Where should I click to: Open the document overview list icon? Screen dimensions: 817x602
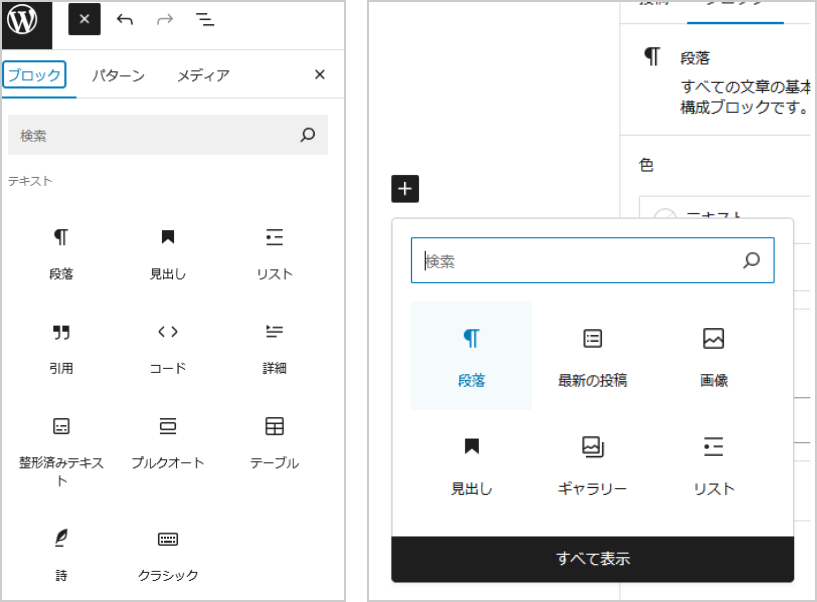tap(204, 20)
